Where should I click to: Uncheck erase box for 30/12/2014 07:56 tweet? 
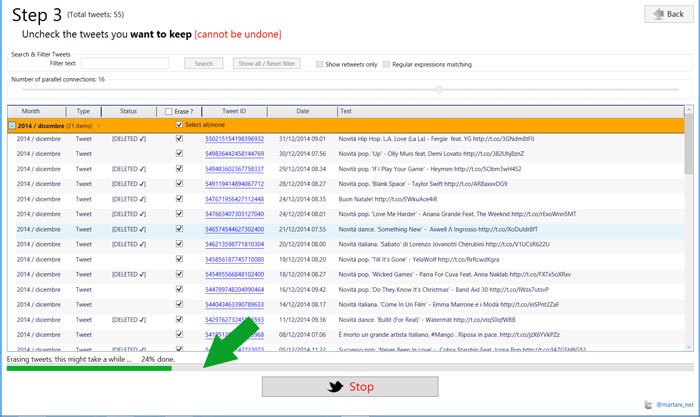click(179, 154)
